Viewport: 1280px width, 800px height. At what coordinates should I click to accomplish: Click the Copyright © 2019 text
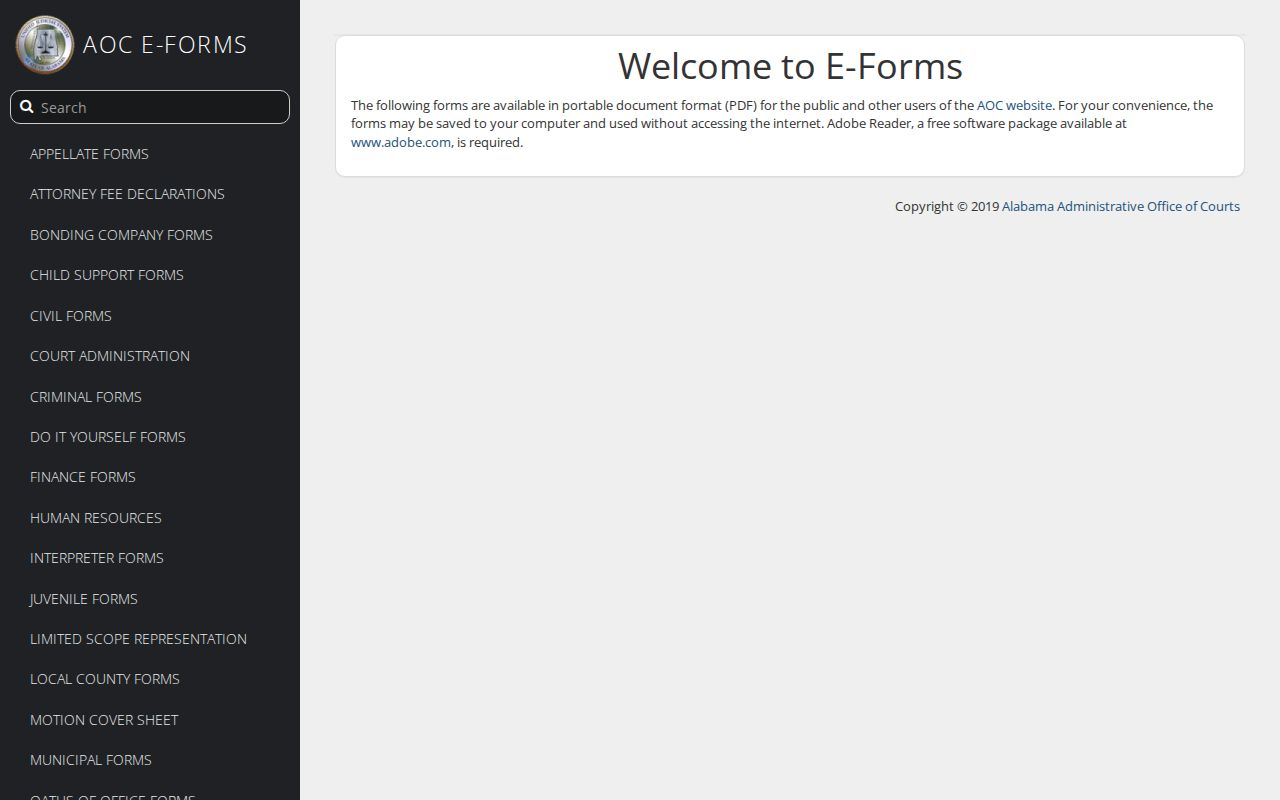[946, 206]
